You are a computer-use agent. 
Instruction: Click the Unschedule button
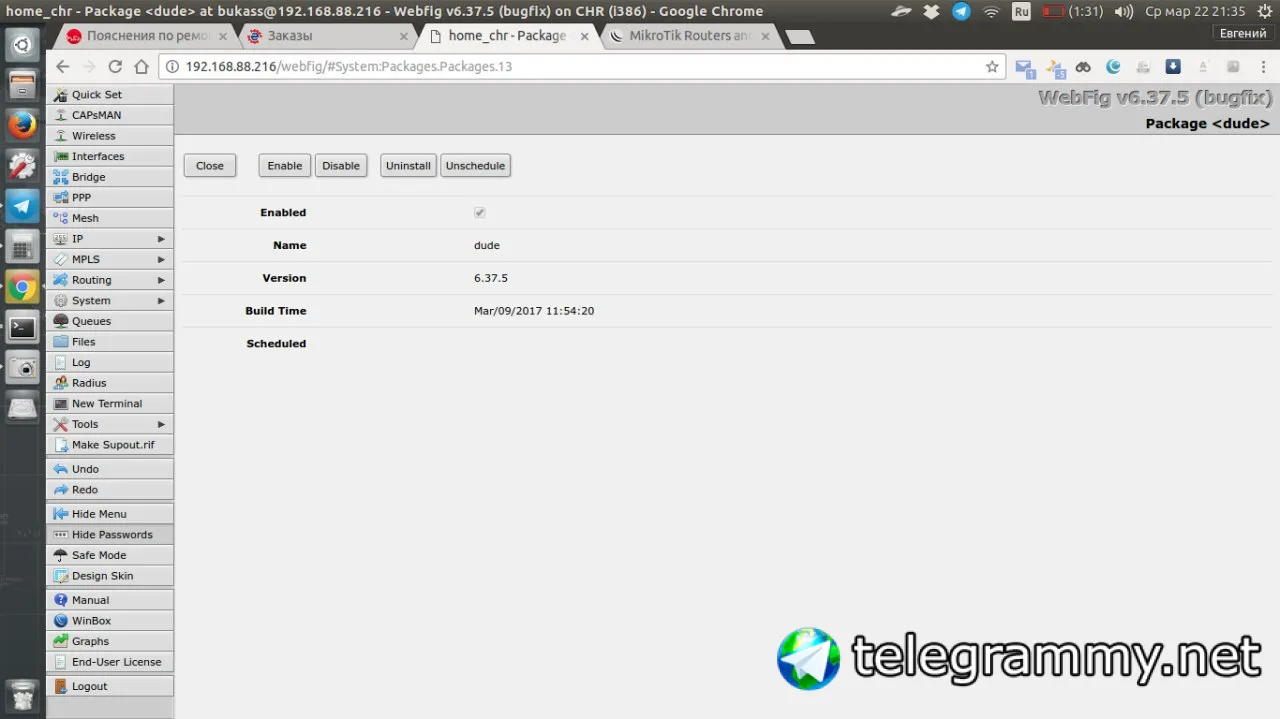point(475,166)
